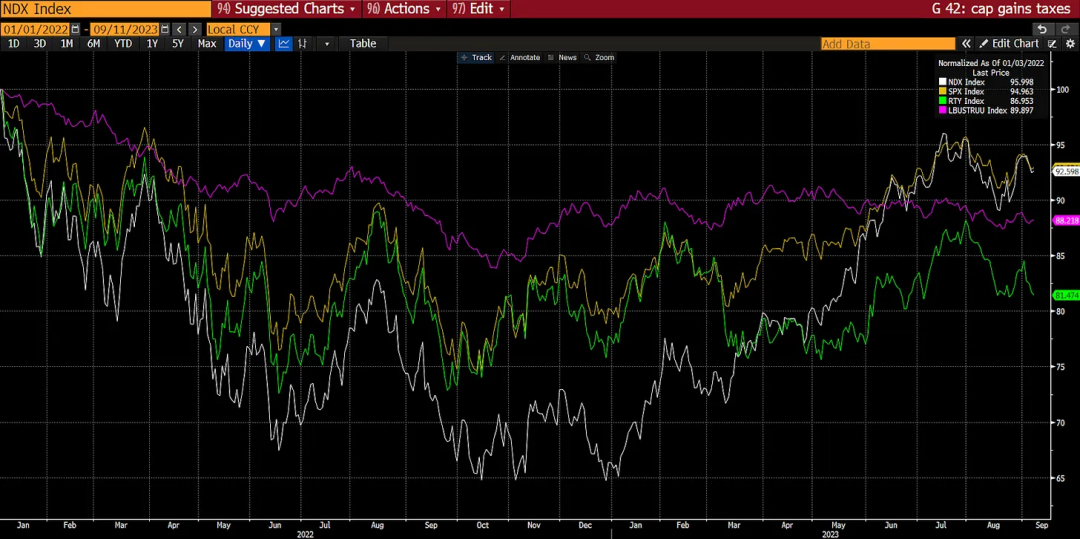Screen dimensions: 1080x539
Task: Select the YTD time range tab
Action: (x=123, y=44)
